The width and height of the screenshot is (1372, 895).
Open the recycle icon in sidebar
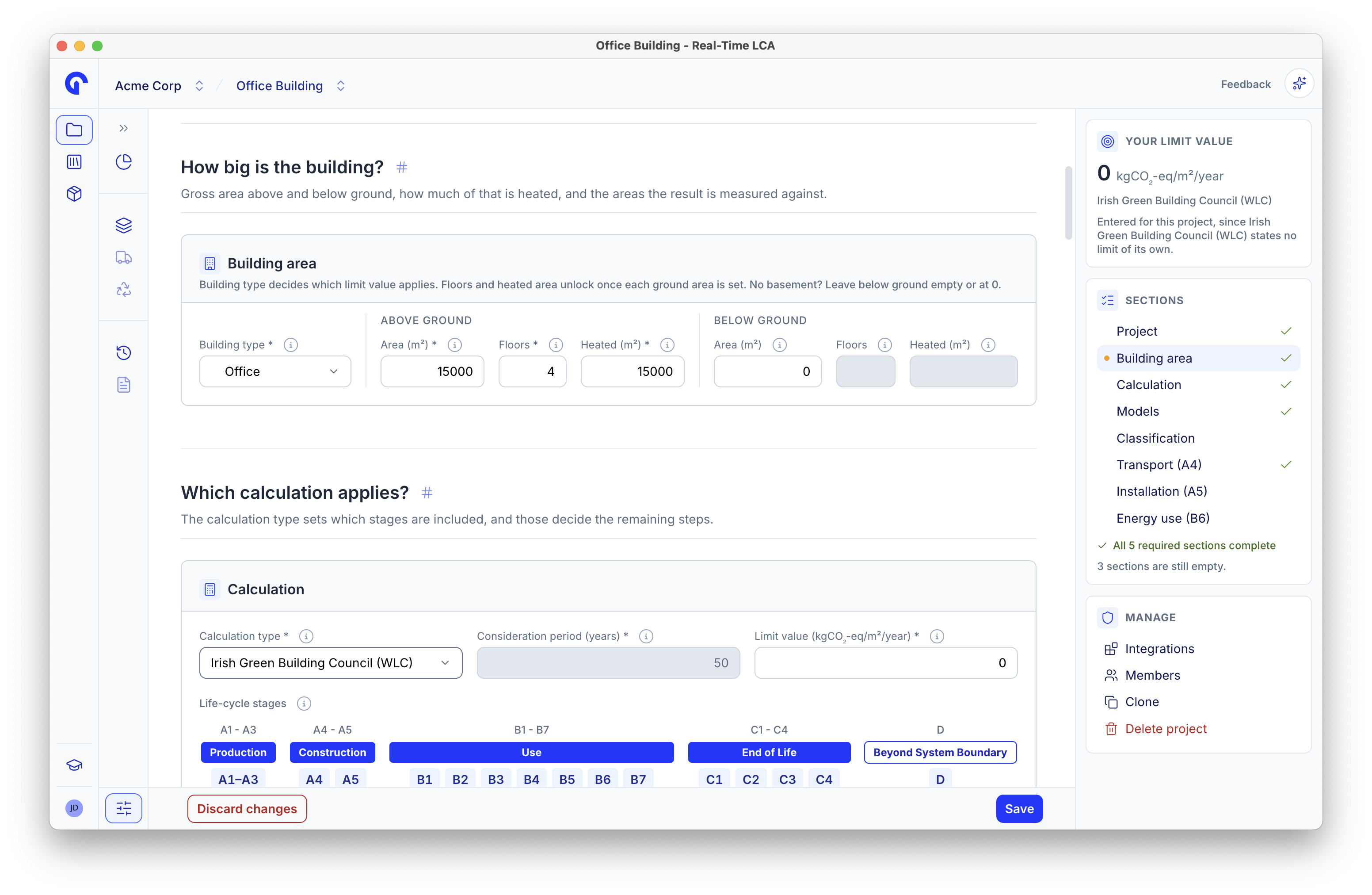123,290
